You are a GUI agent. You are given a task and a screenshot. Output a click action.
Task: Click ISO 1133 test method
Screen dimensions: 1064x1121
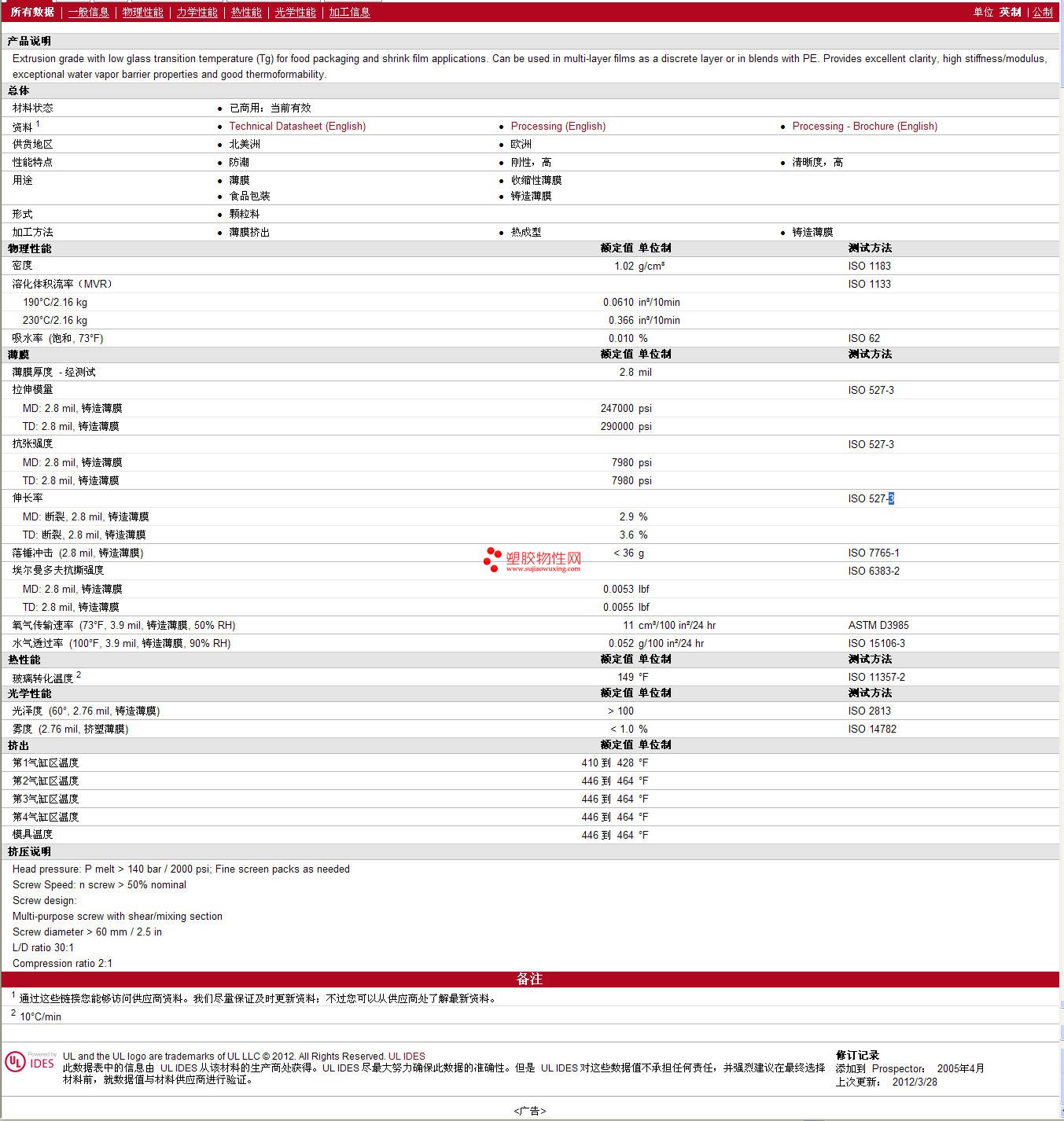click(869, 284)
